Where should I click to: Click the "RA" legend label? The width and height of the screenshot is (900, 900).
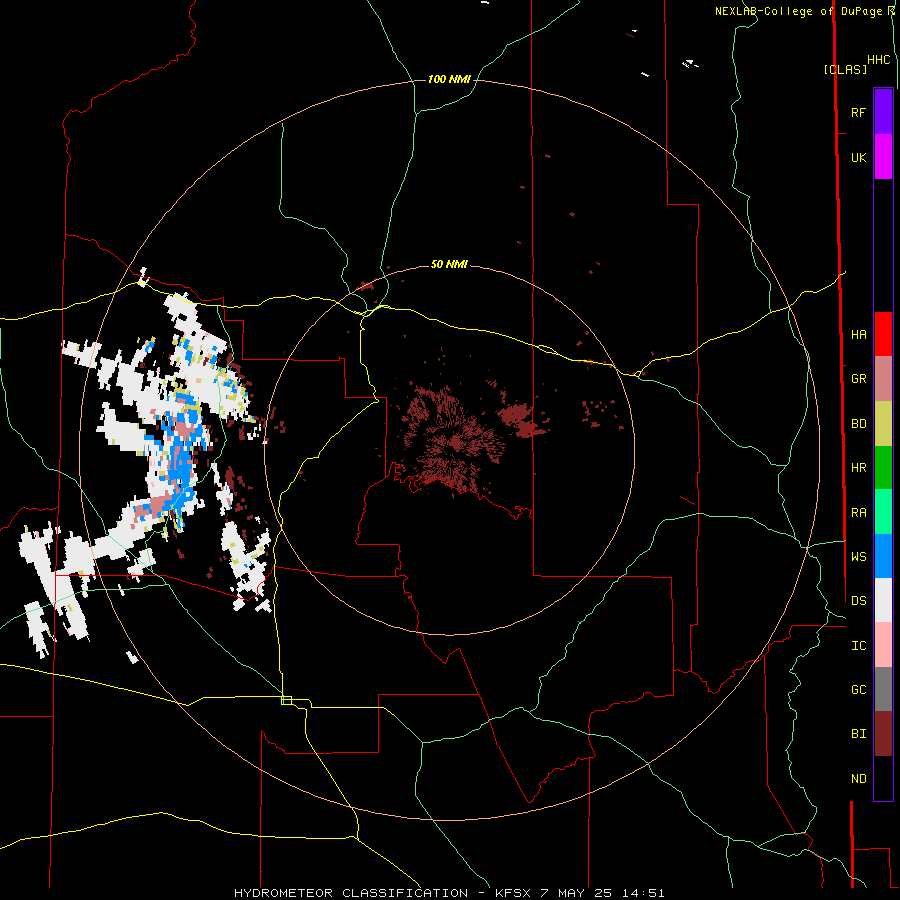coord(858,513)
